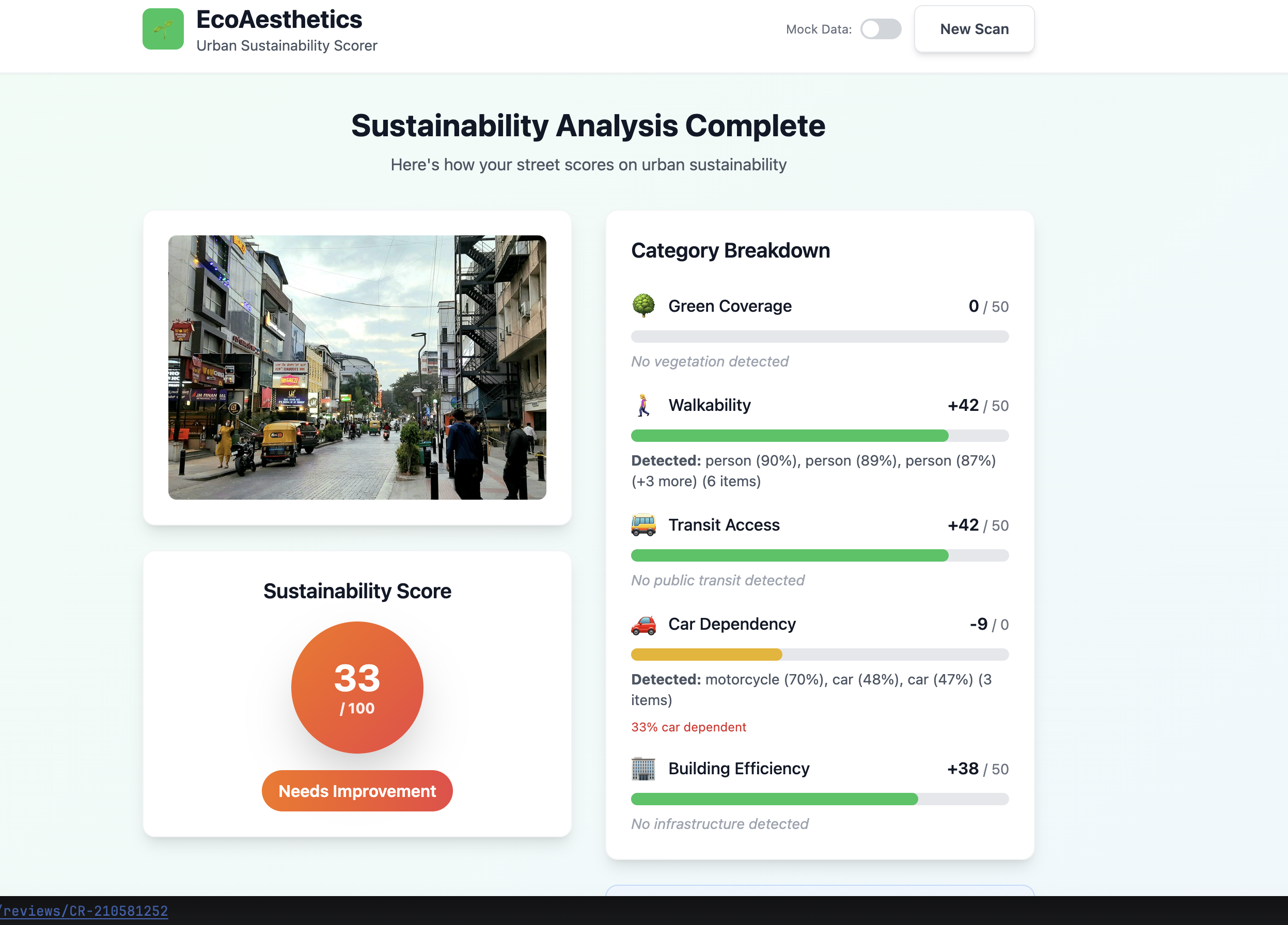The image size is (1288, 925).
Task: Open the reviews/CR-210581252 link
Action: tap(84, 911)
